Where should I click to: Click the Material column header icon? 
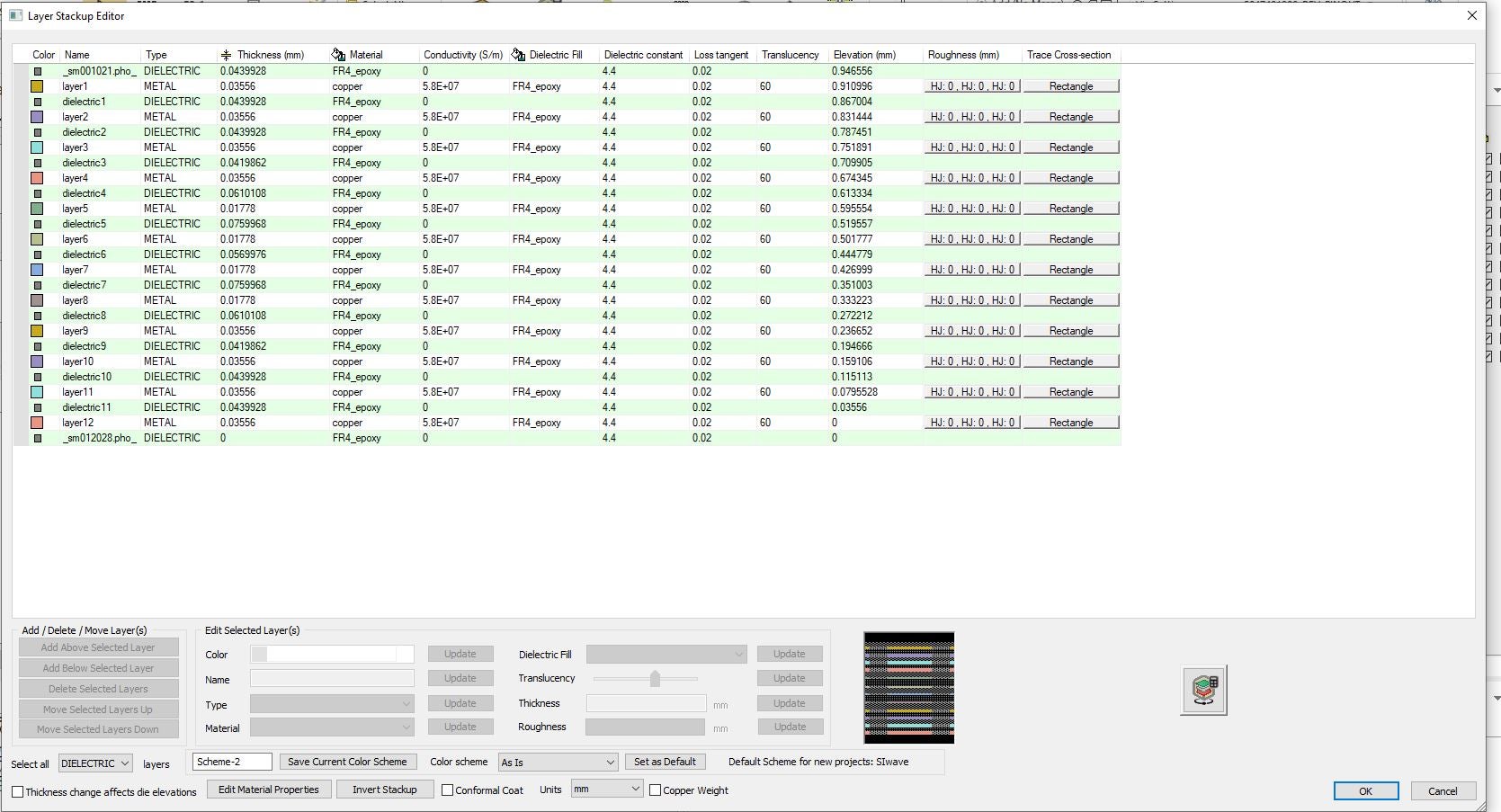click(338, 55)
